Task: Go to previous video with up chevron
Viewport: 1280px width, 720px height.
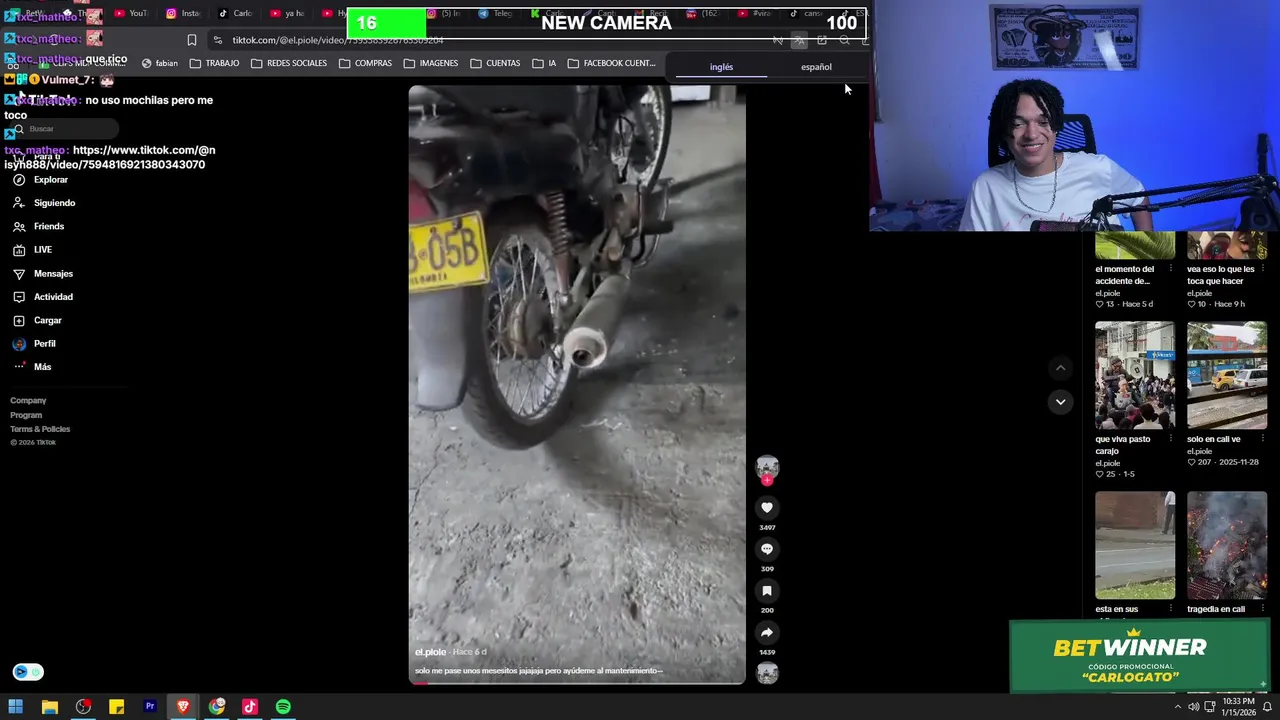Action: pyautogui.click(x=1061, y=368)
